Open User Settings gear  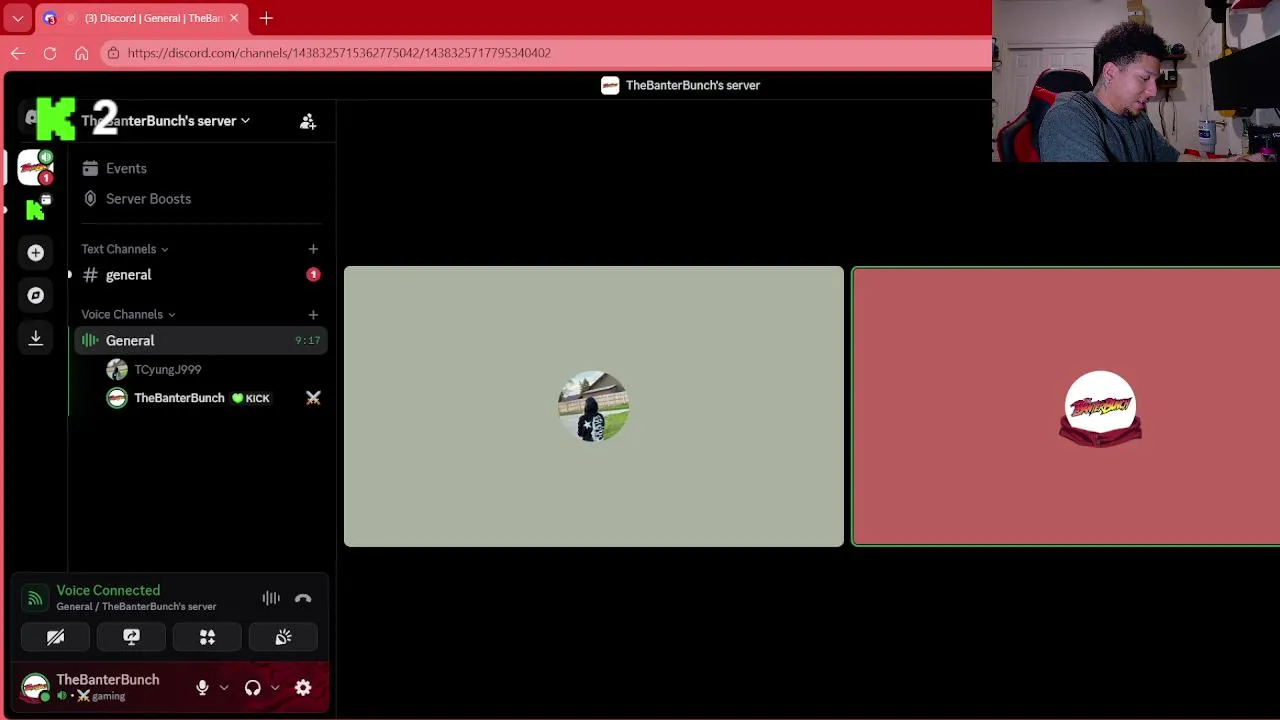[x=303, y=688]
